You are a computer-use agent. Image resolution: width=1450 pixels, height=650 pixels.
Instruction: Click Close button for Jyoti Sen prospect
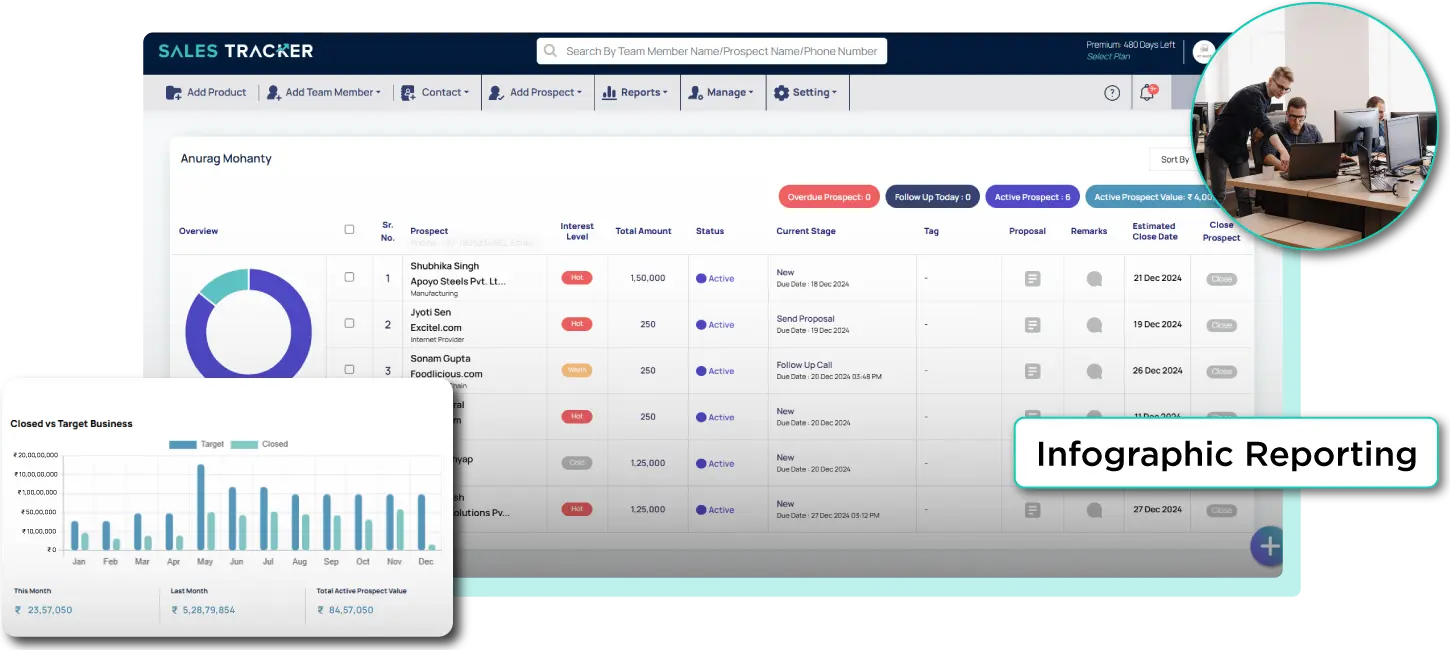1221,325
